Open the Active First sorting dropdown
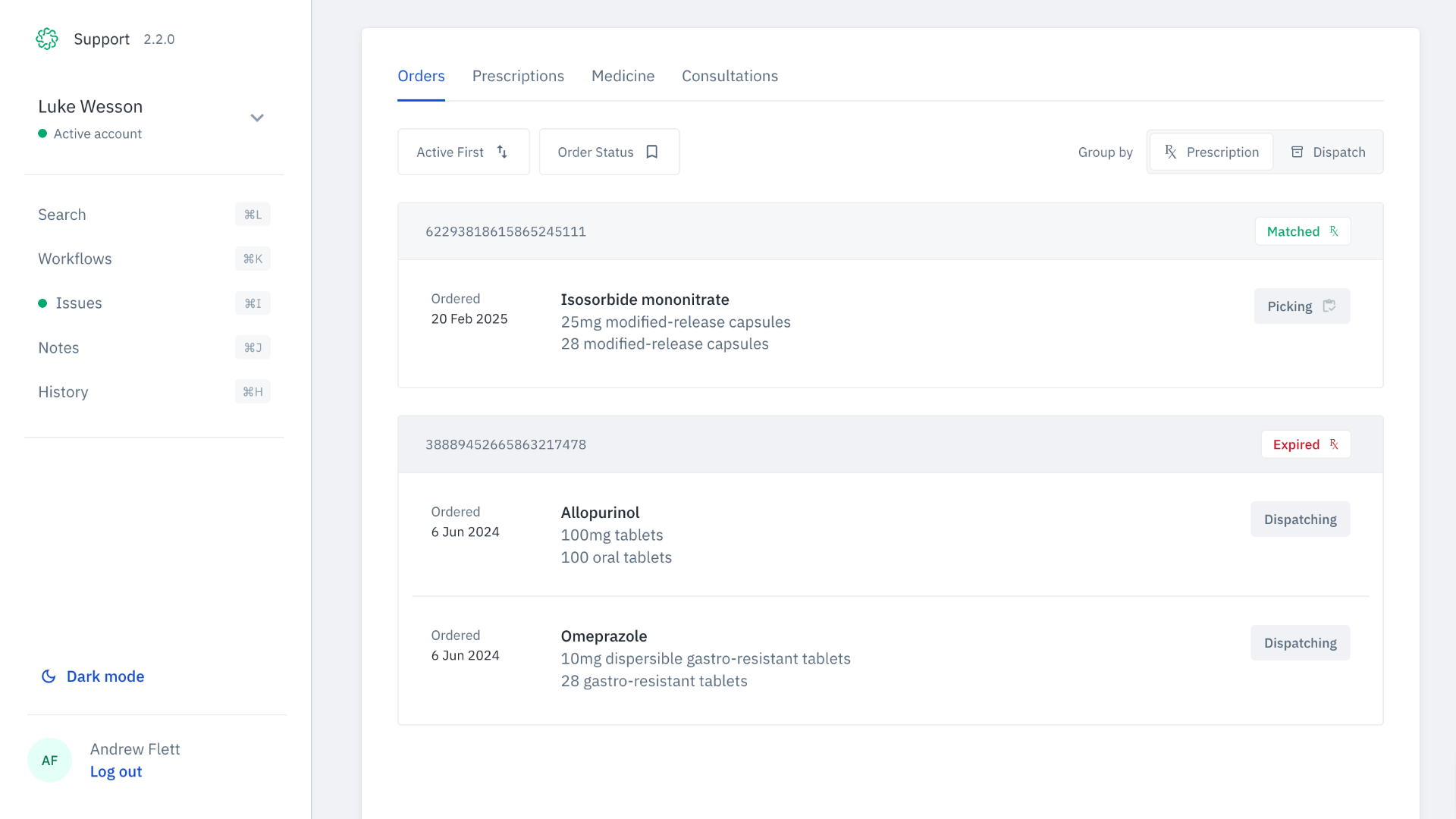 pyautogui.click(x=463, y=152)
